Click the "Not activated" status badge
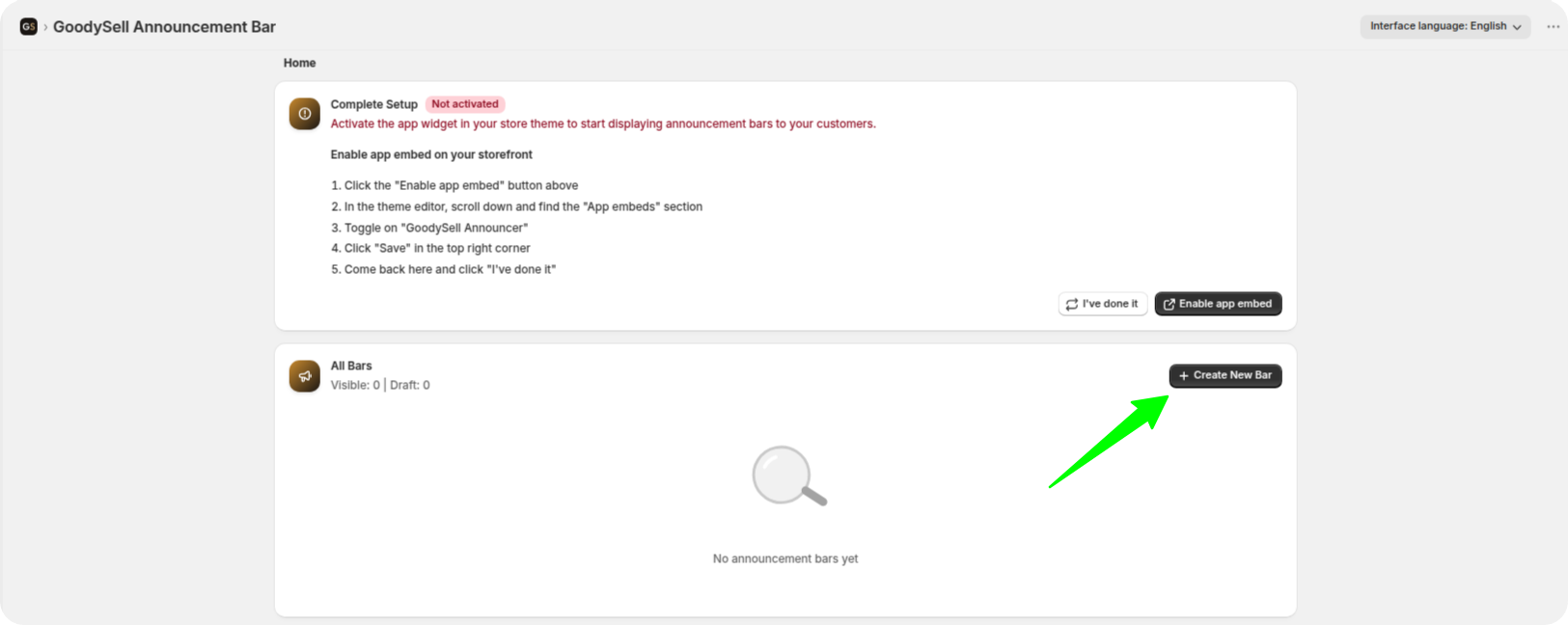The image size is (1568, 625). (x=465, y=104)
